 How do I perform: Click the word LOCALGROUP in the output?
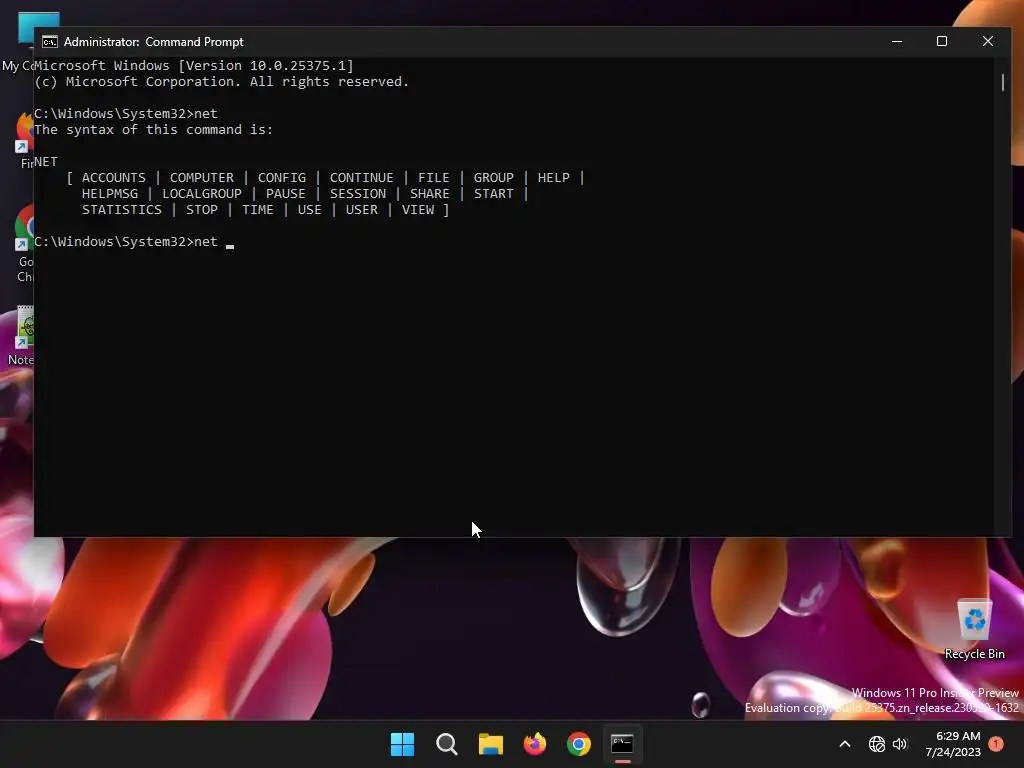click(202, 194)
